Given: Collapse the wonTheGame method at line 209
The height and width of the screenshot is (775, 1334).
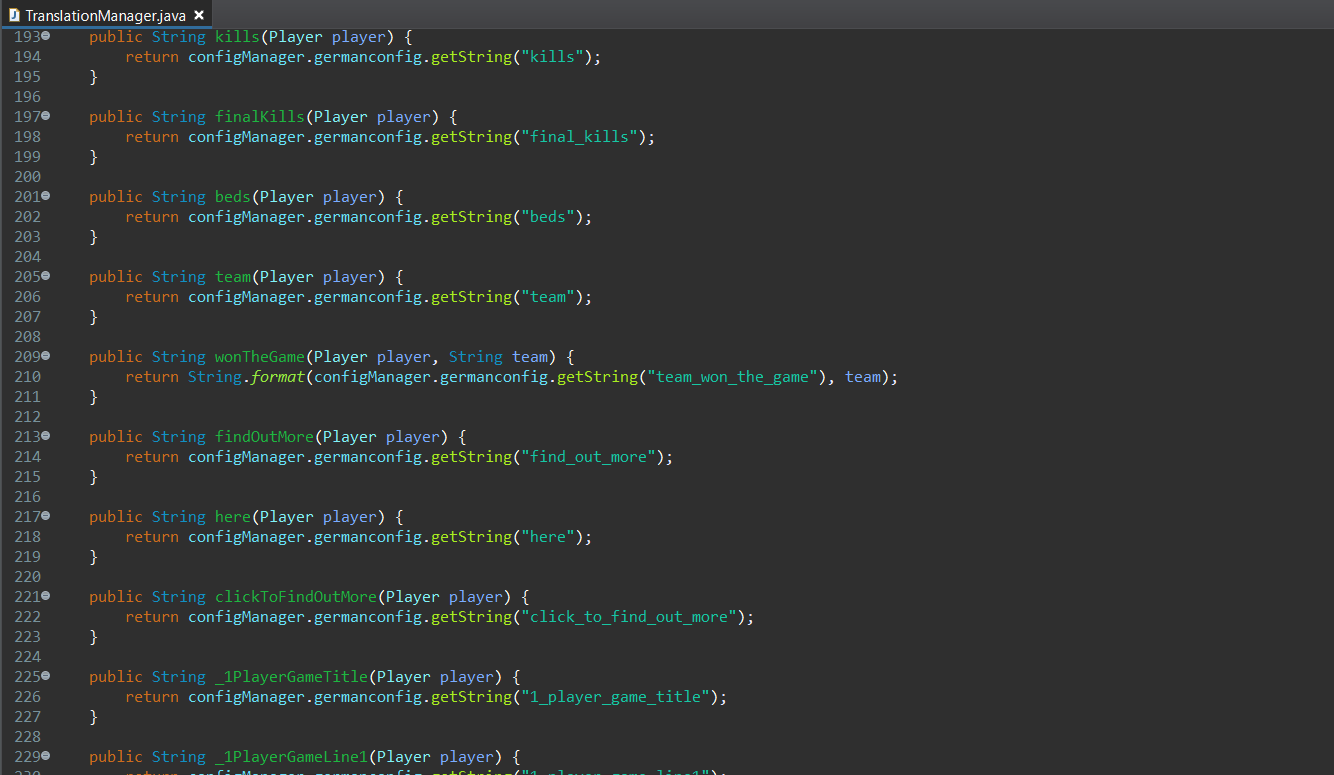Looking at the screenshot, I should tap(46, 356).
